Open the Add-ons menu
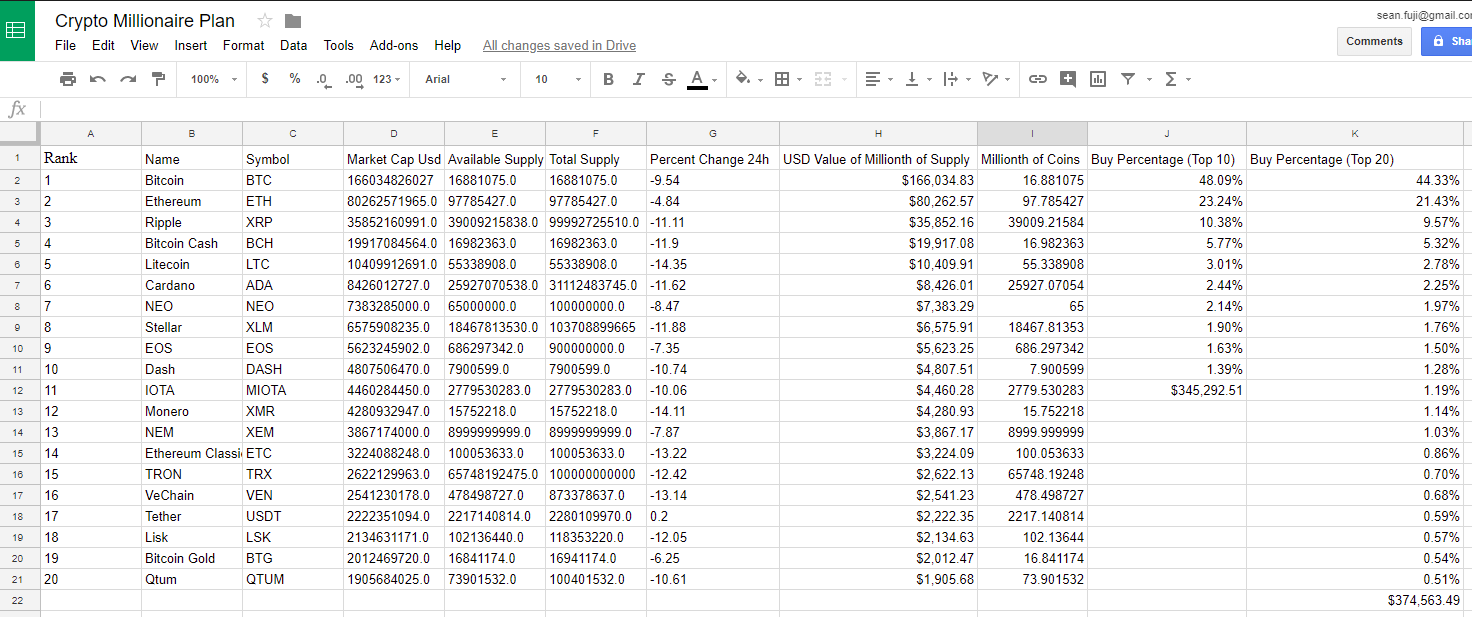This screenshot has height=617, width=1472. 394,45
